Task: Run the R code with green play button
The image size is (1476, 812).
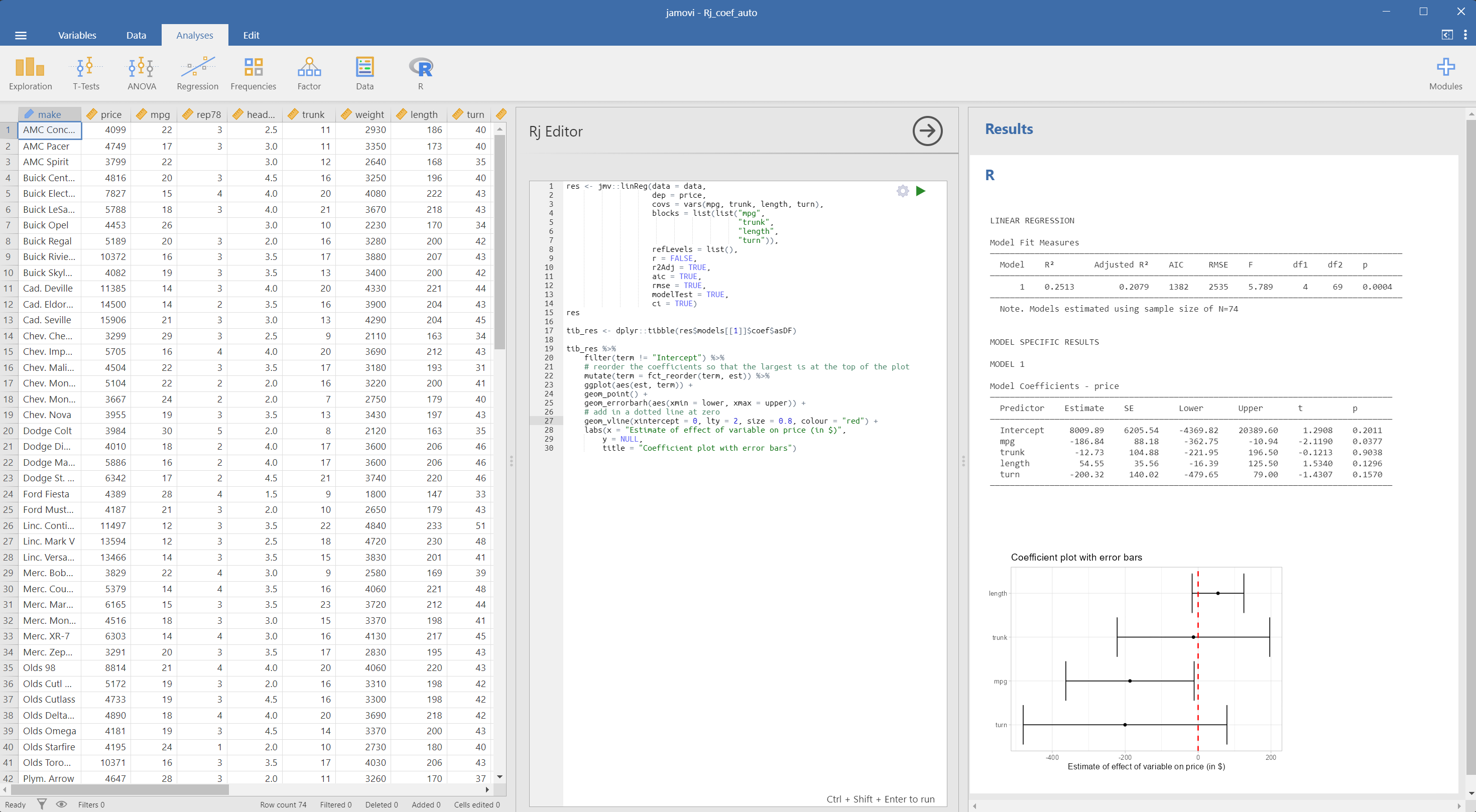Action: pyautogui.click(x=921, y=191)
